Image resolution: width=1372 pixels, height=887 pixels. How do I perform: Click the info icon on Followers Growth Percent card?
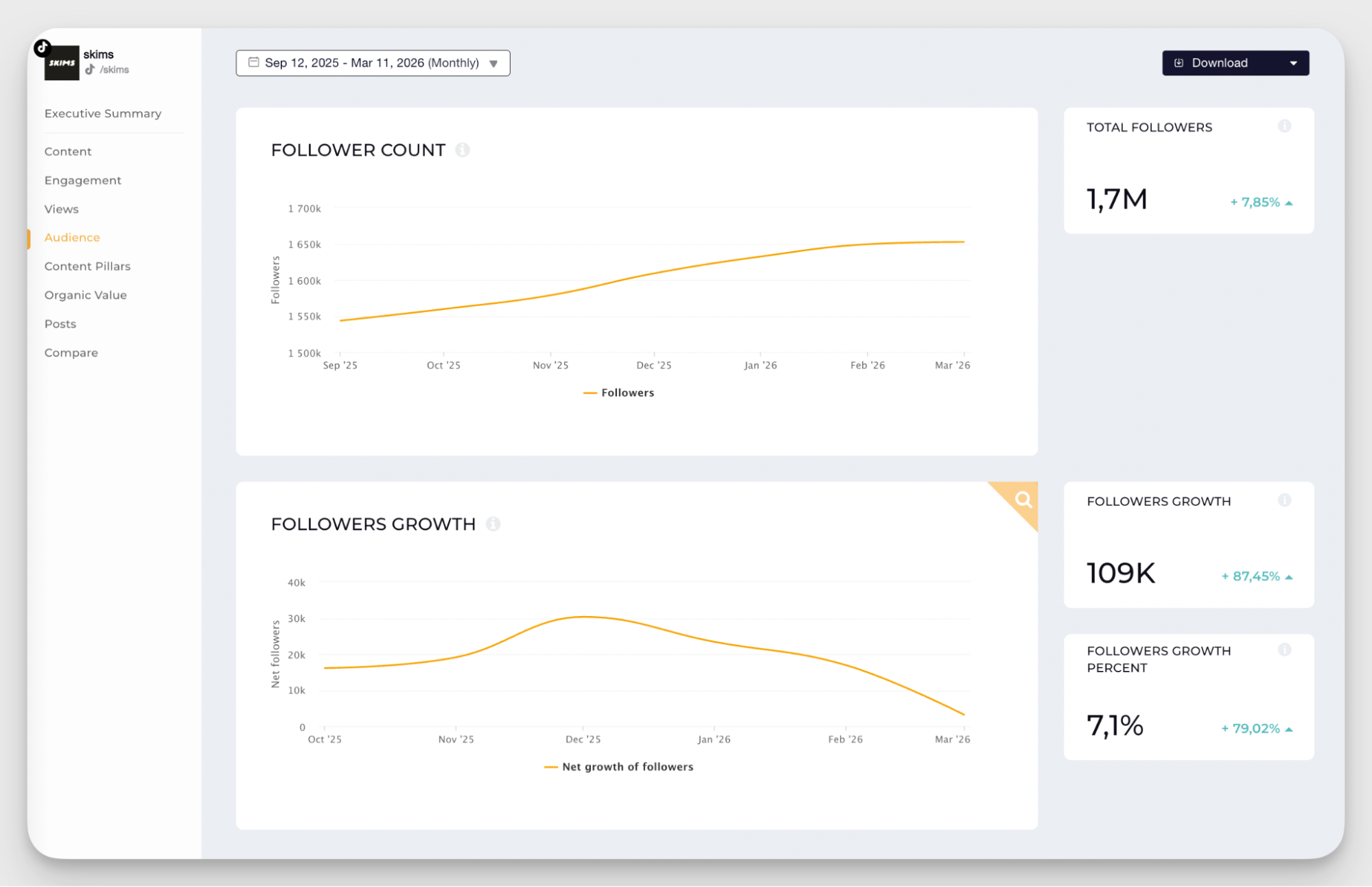1285,650
